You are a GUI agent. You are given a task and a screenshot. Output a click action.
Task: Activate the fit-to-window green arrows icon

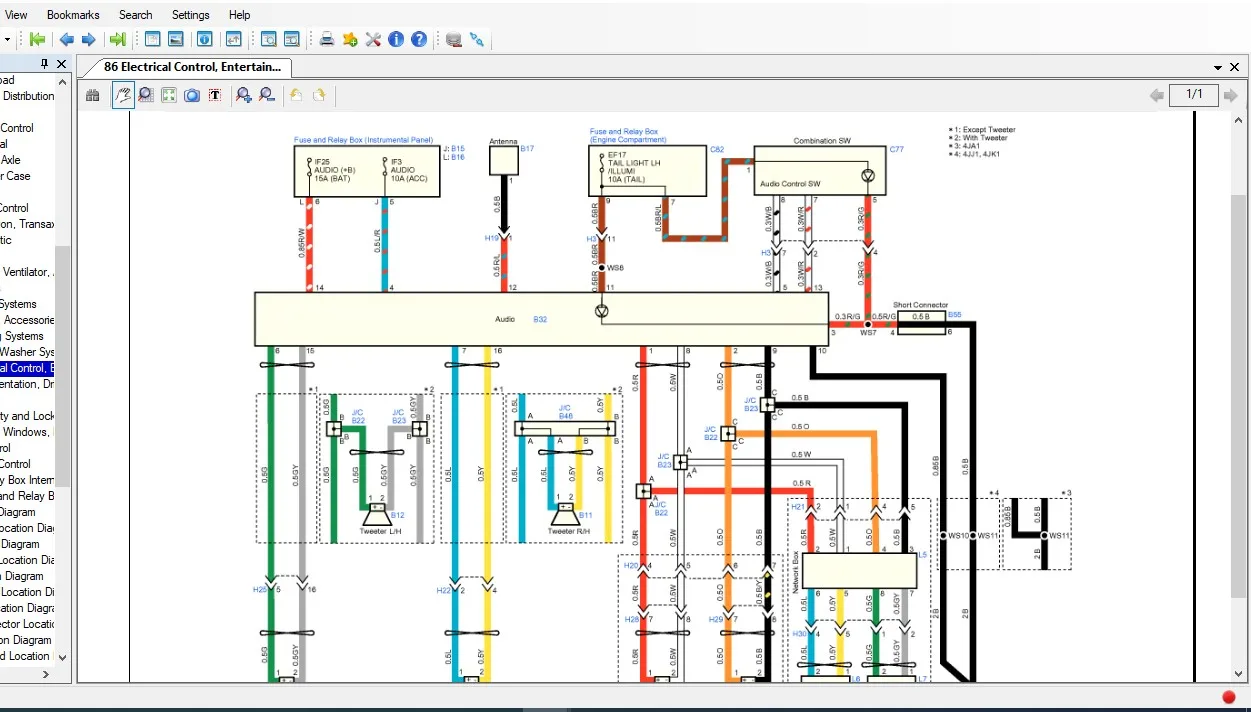pos(168,95)
